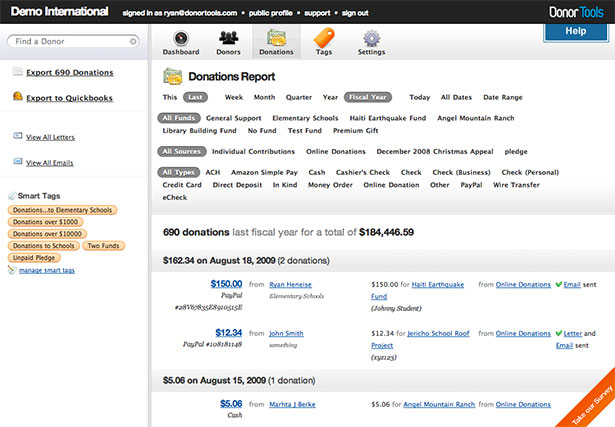The height and width of the screenshot is (427, 615).
Task: Click the sign out link
Action: pos(355,13)
